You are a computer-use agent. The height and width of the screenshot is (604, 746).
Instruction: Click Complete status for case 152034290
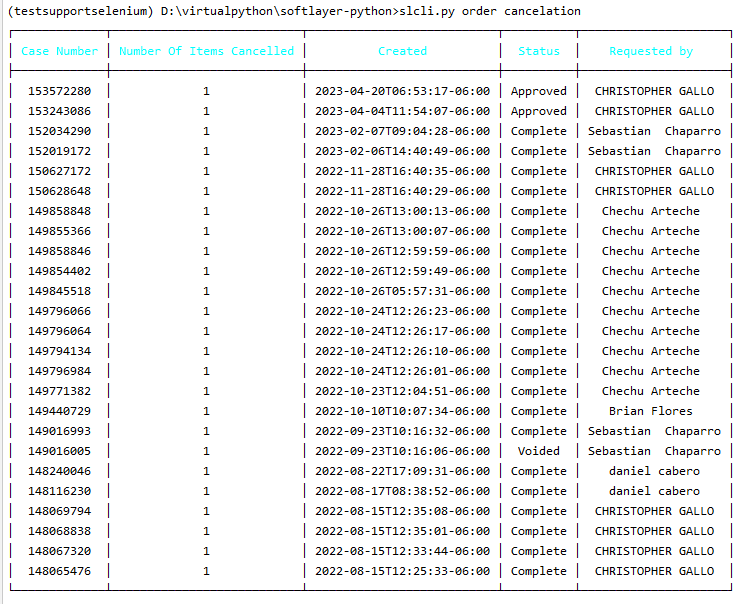coord(539,131)
